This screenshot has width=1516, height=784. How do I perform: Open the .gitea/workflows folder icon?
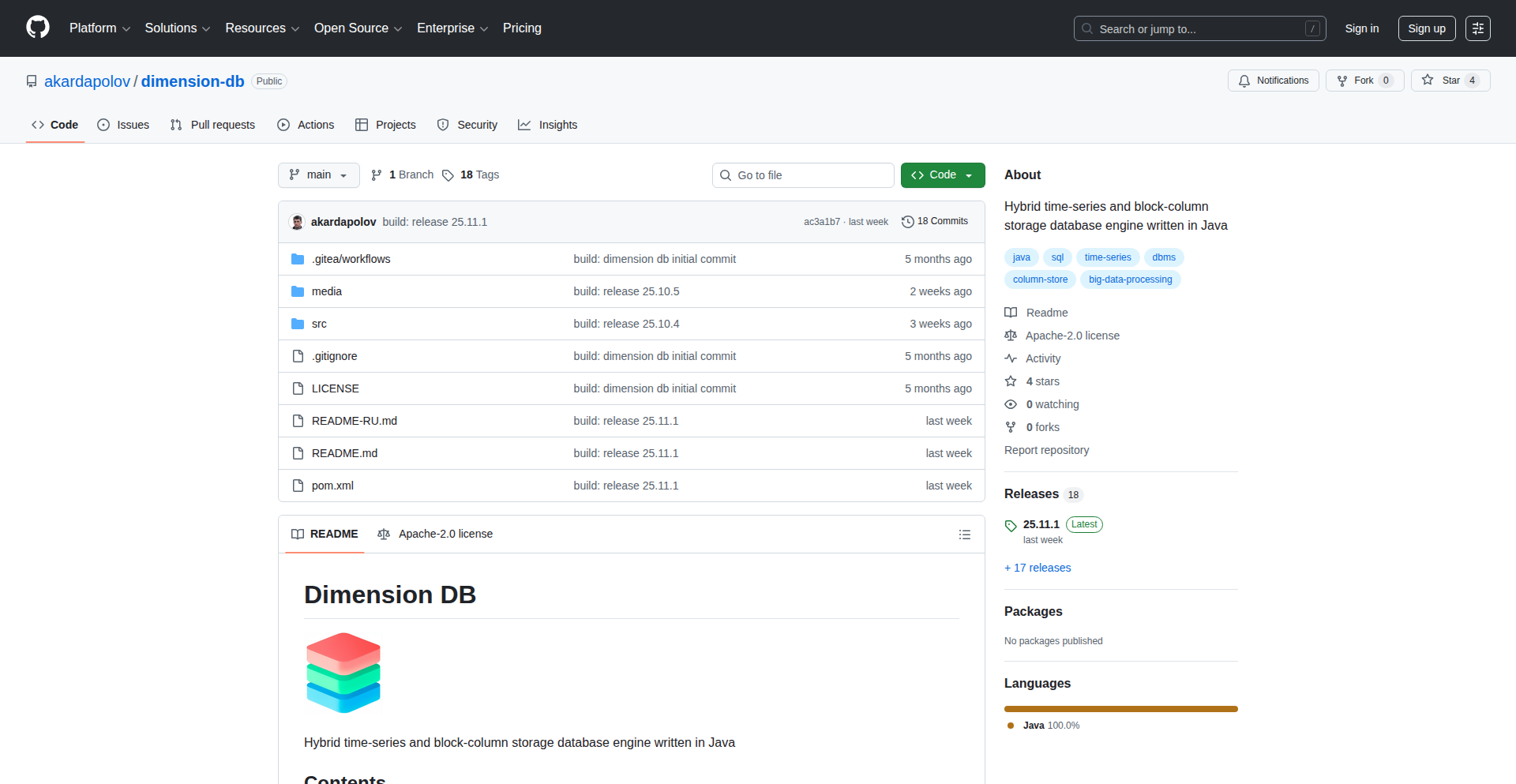pyautogui.click(x=298, y=258)
